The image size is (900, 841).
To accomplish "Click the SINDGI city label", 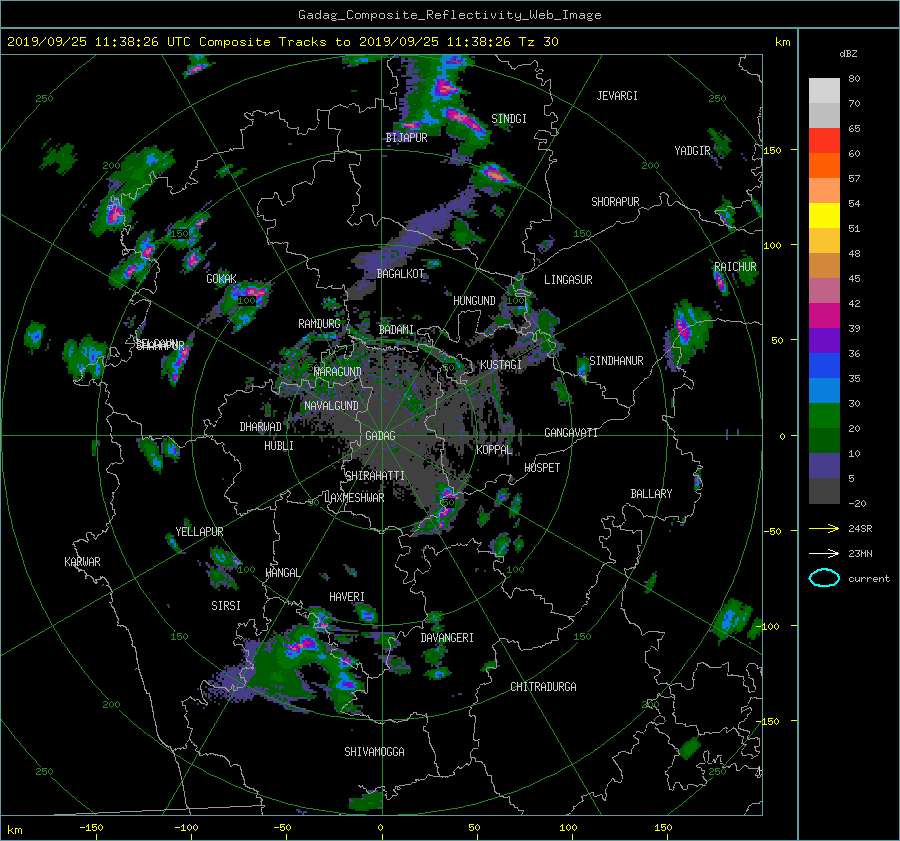I will coord(509,119).
